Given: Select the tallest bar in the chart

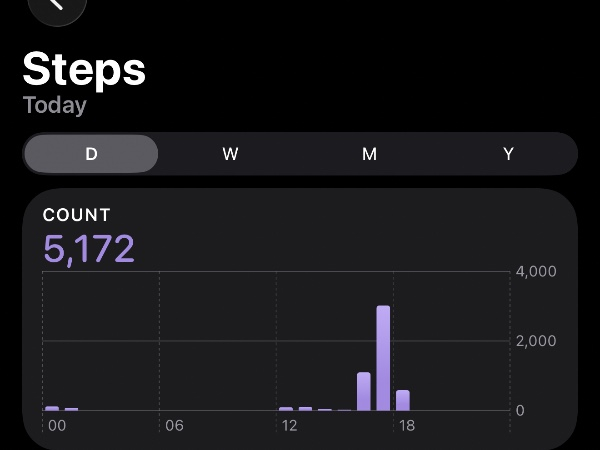Looking at the screenshot, I should tap(383, 358).
